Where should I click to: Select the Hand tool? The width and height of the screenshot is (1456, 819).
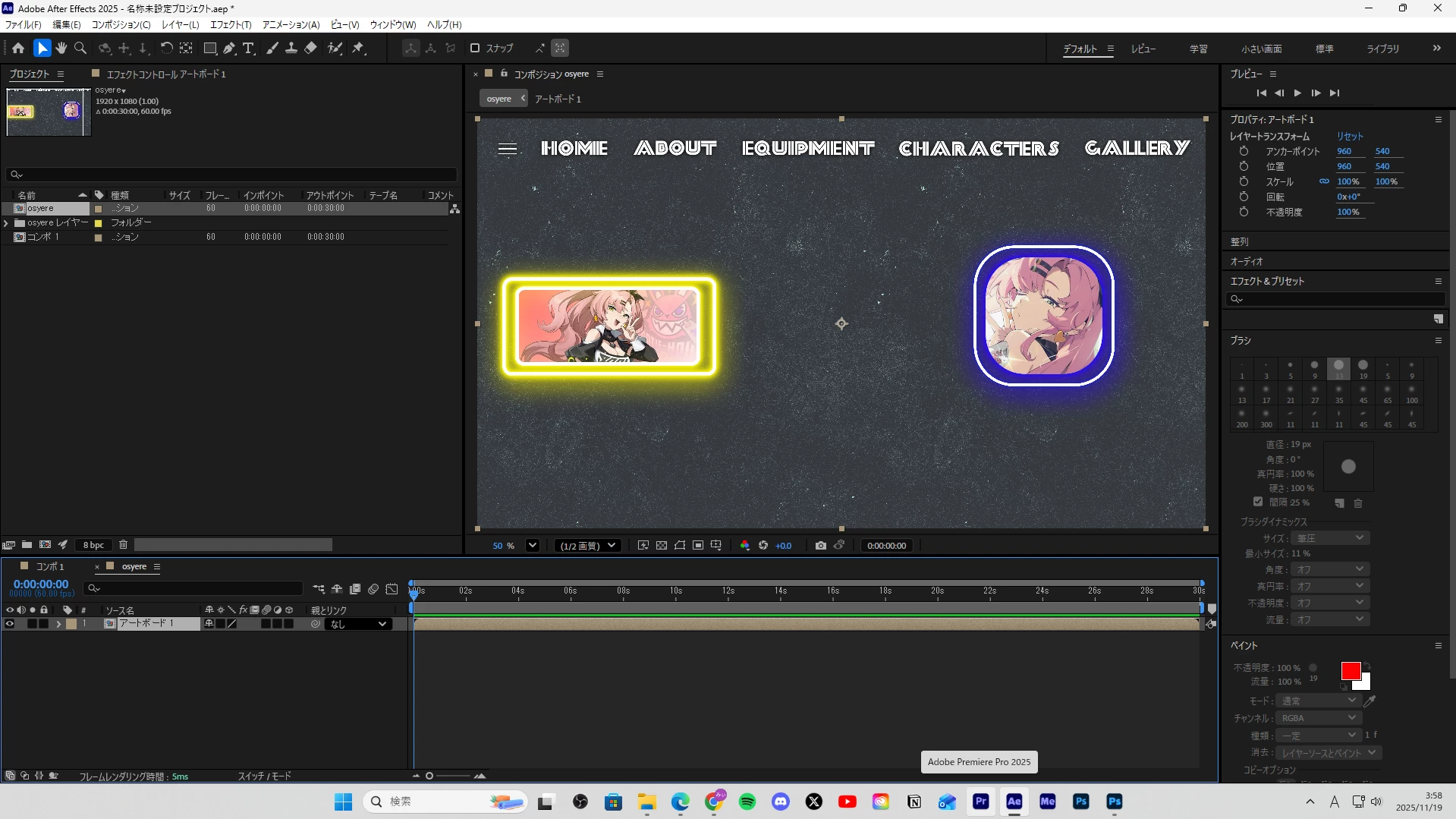(61, 48)
